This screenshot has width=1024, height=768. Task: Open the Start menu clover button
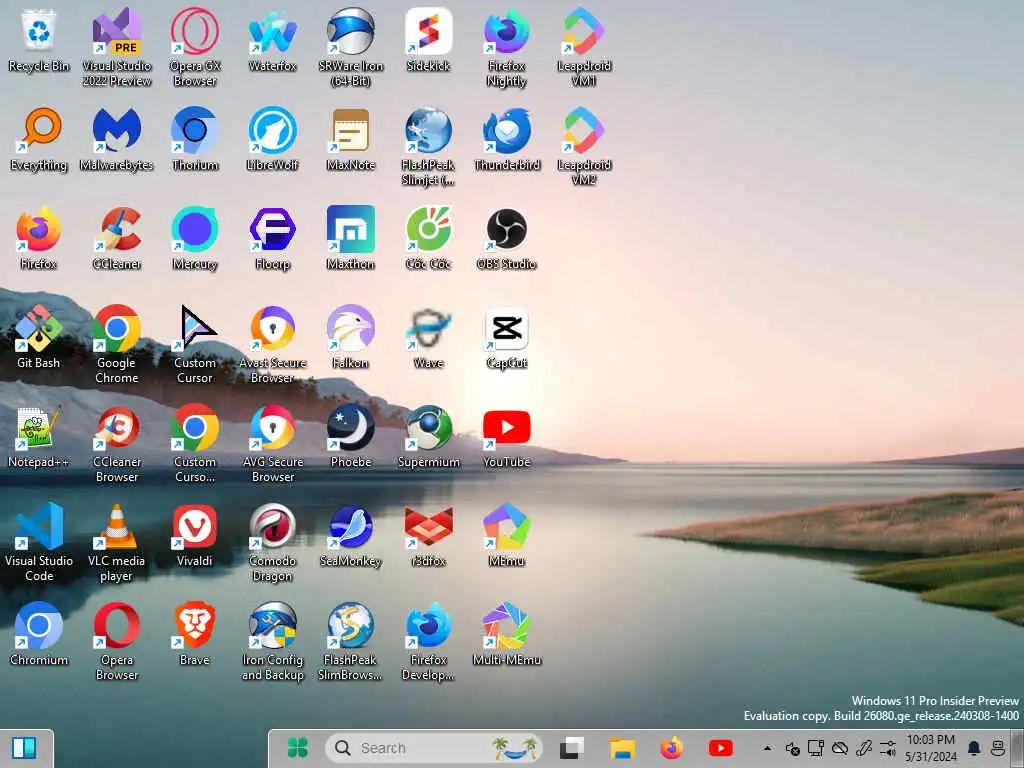click(298, 748)
